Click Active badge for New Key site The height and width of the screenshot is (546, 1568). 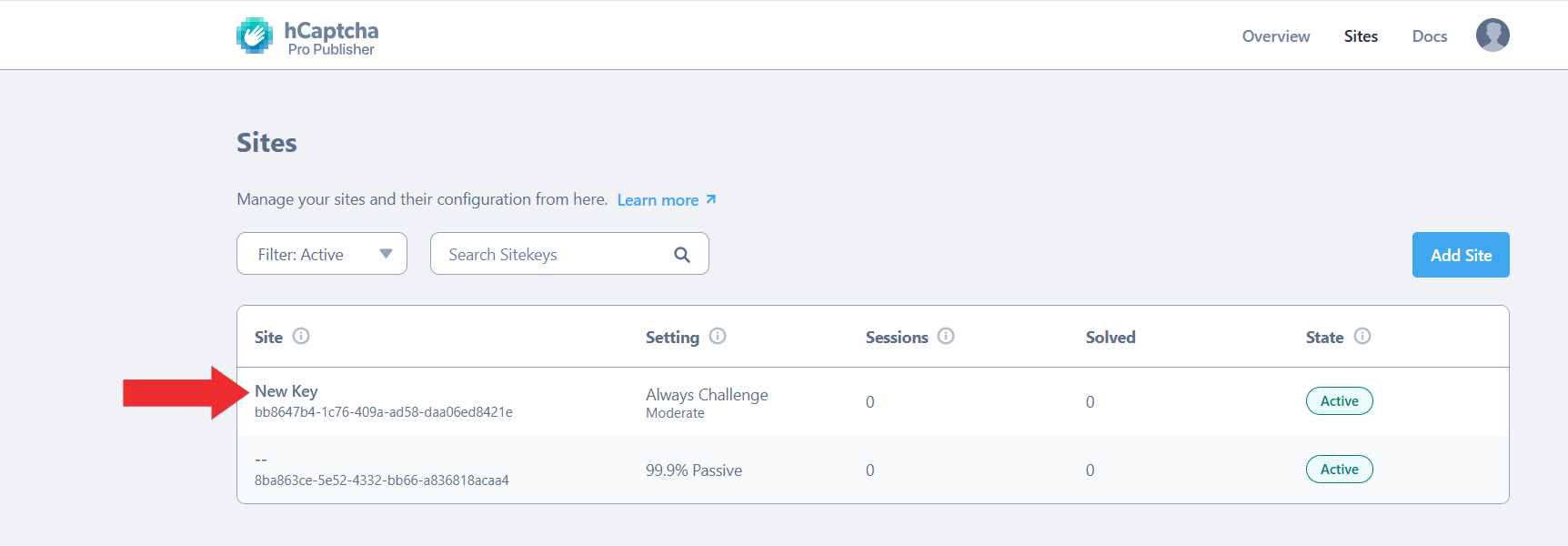[1339, 401]
